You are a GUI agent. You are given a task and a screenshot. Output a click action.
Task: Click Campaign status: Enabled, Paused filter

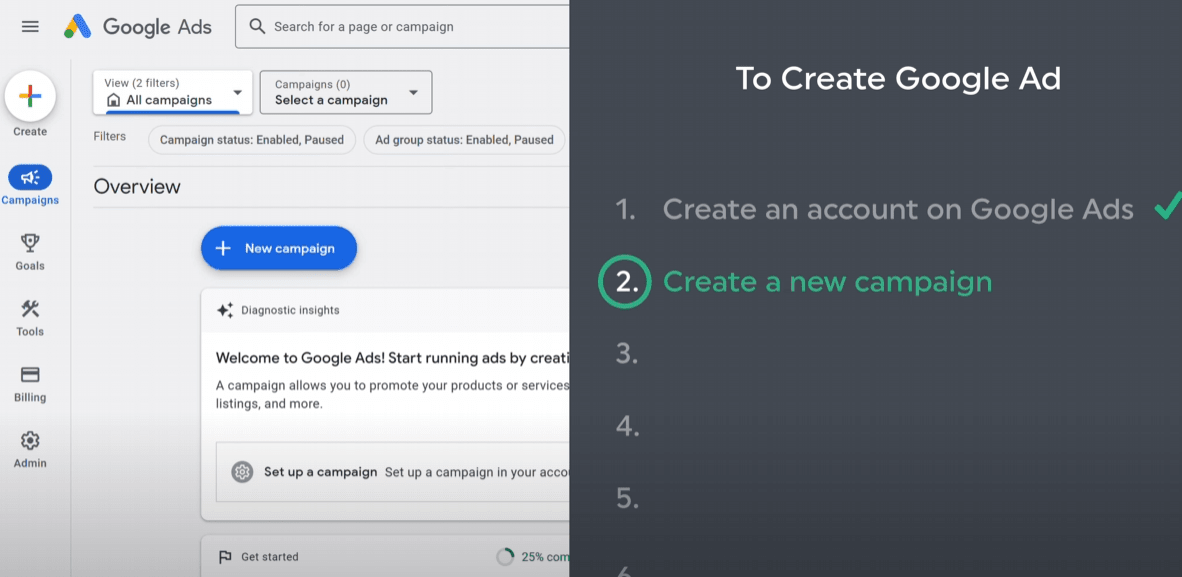pos(252,140)
